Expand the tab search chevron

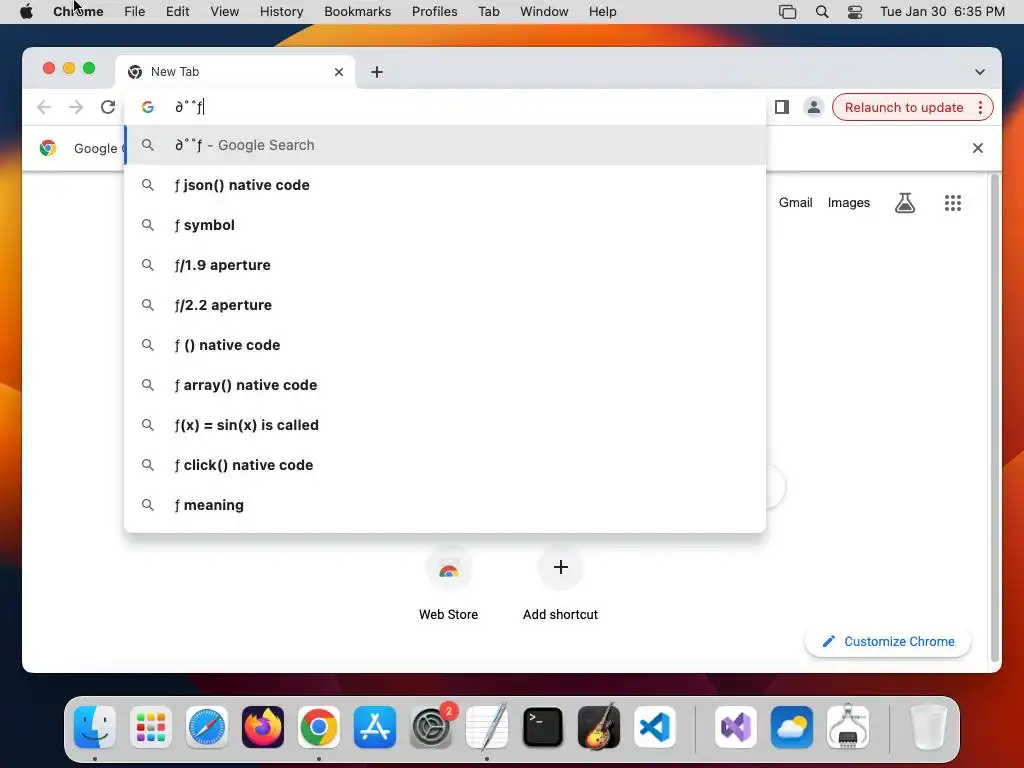click(980, 72)
